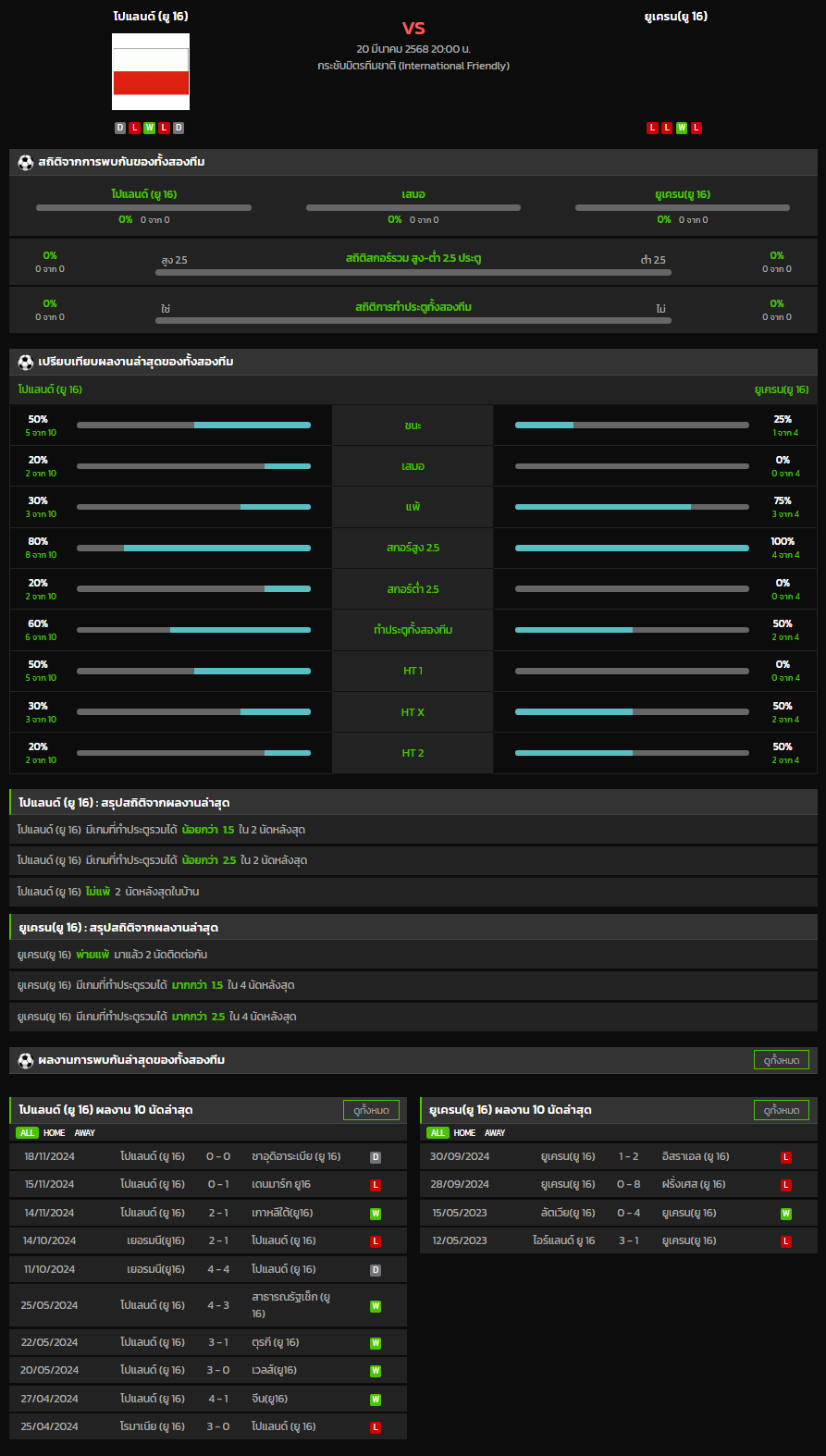
Task: Click the 1 - 2 score on 30/09/2024 row
Action: pos(629,1156)
